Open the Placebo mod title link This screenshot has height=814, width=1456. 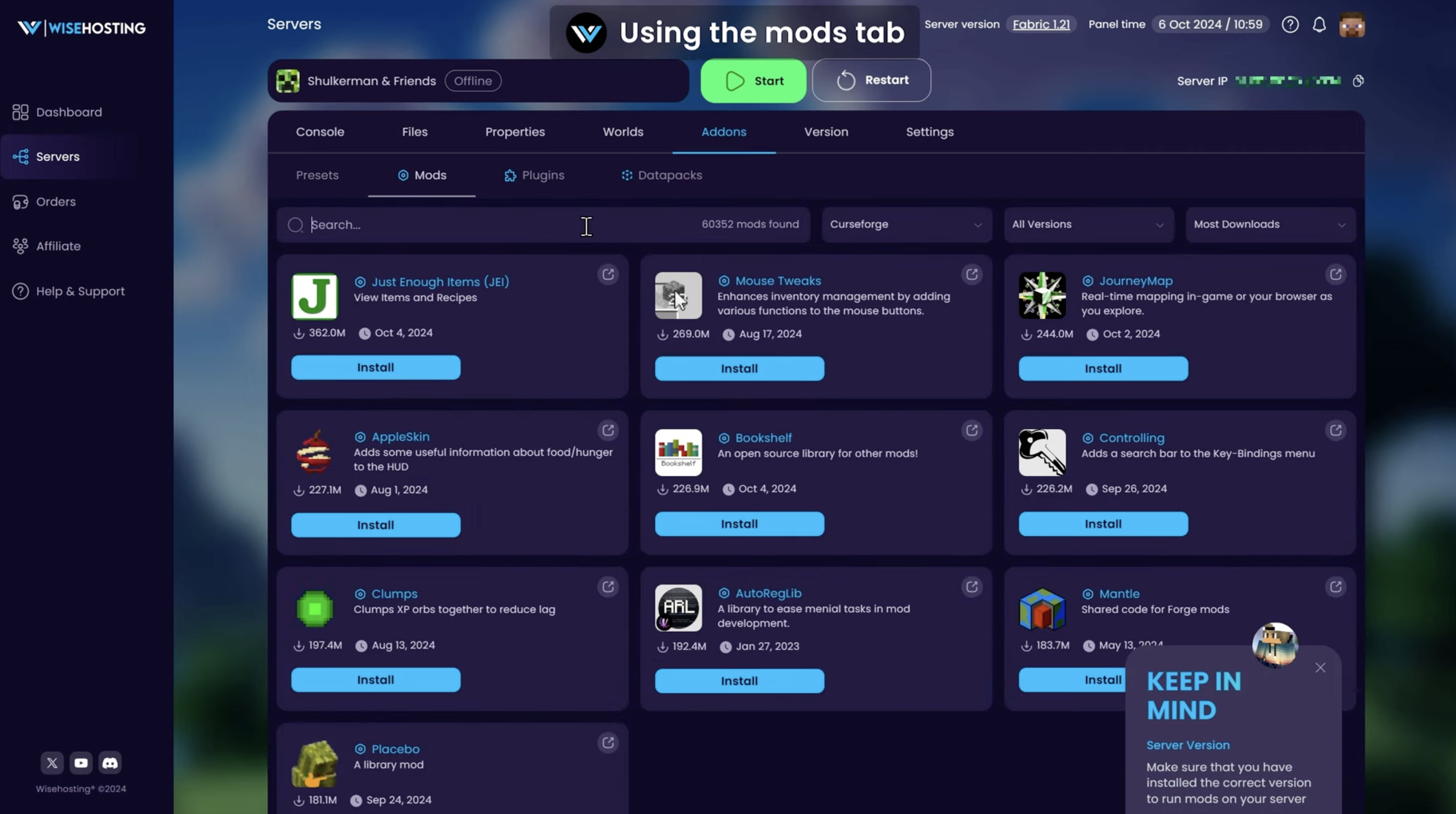click(x=395, y=749)
